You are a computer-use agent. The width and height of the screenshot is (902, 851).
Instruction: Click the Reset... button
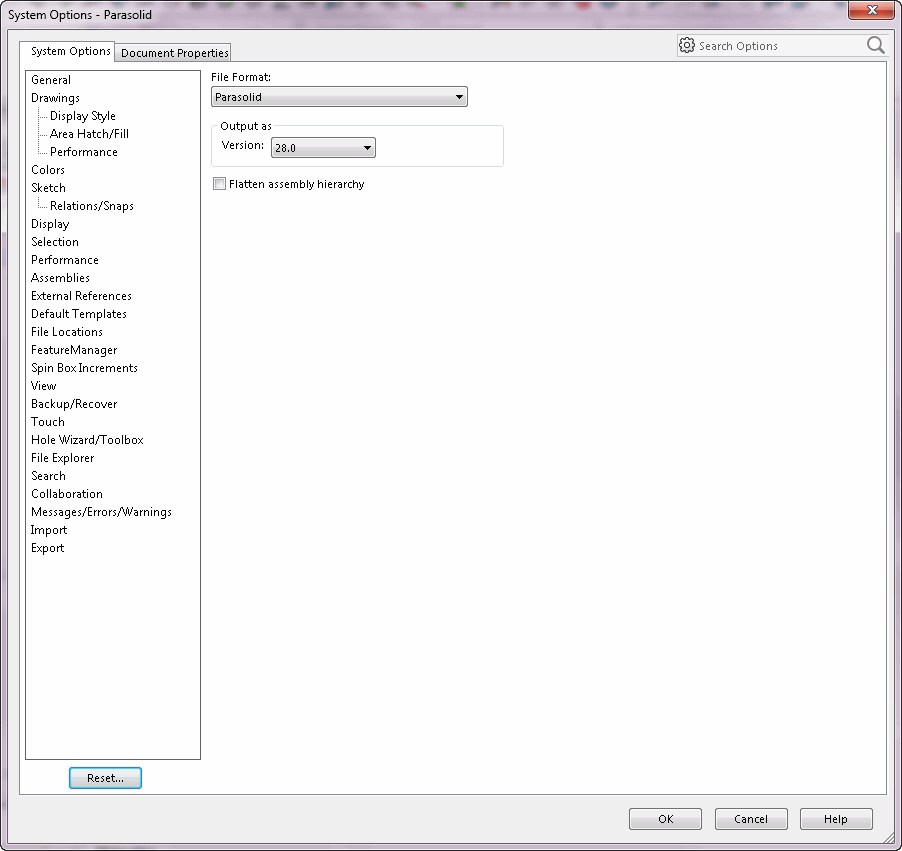[x=105, y=778]
